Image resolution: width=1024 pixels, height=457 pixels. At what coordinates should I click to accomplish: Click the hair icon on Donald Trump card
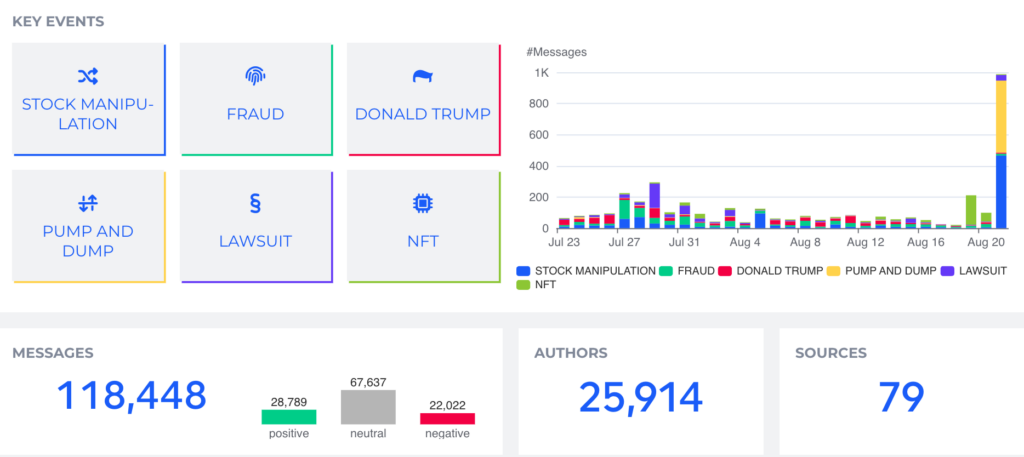(x=422, y=76)
